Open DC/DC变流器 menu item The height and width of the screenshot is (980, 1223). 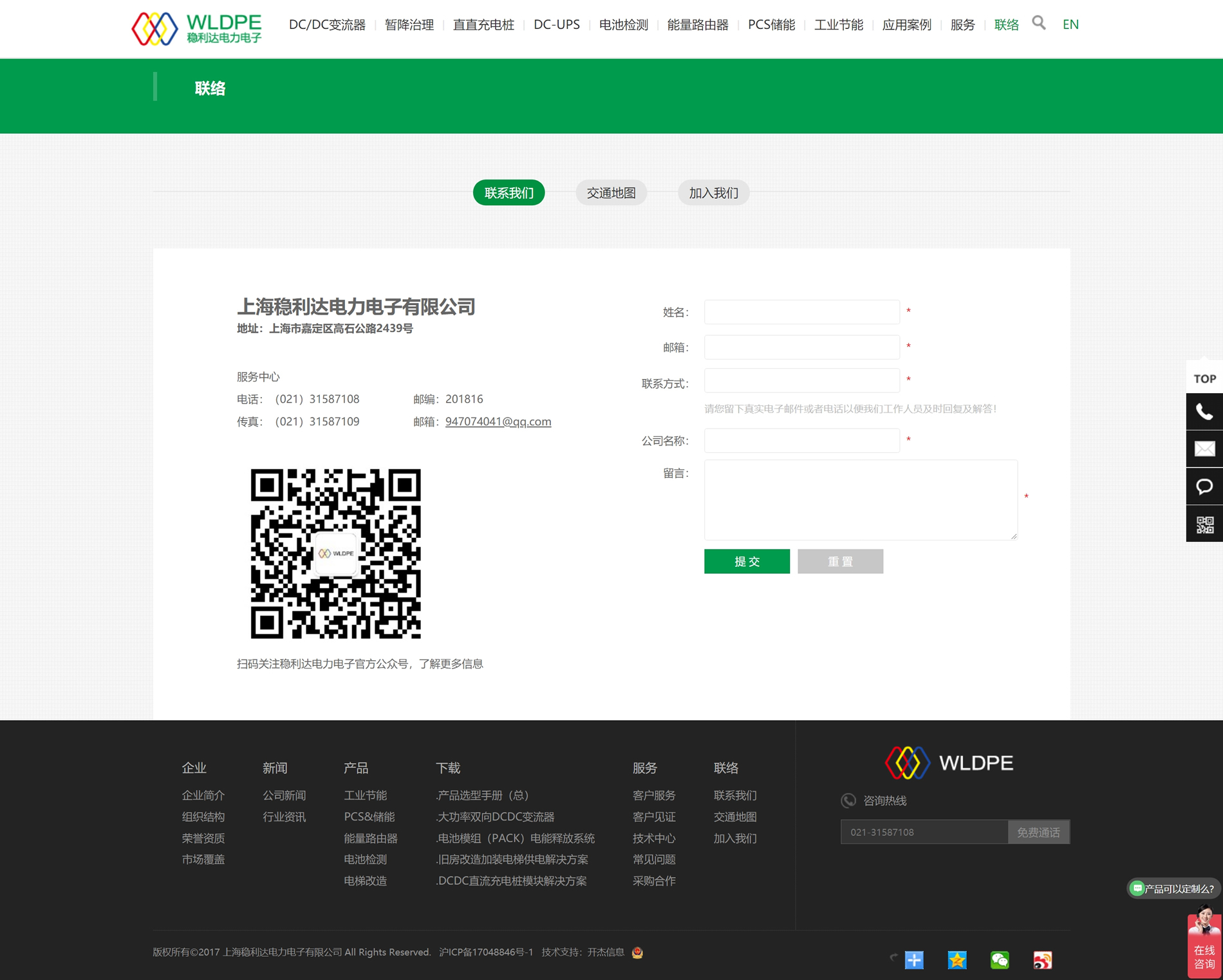coord(327,24)
